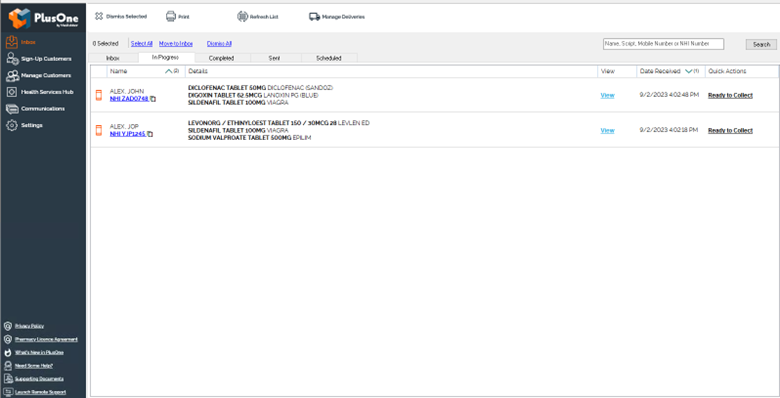Sort by Name column arrow
This screenshot has height=398, width=780.
(x=168, y=71)
